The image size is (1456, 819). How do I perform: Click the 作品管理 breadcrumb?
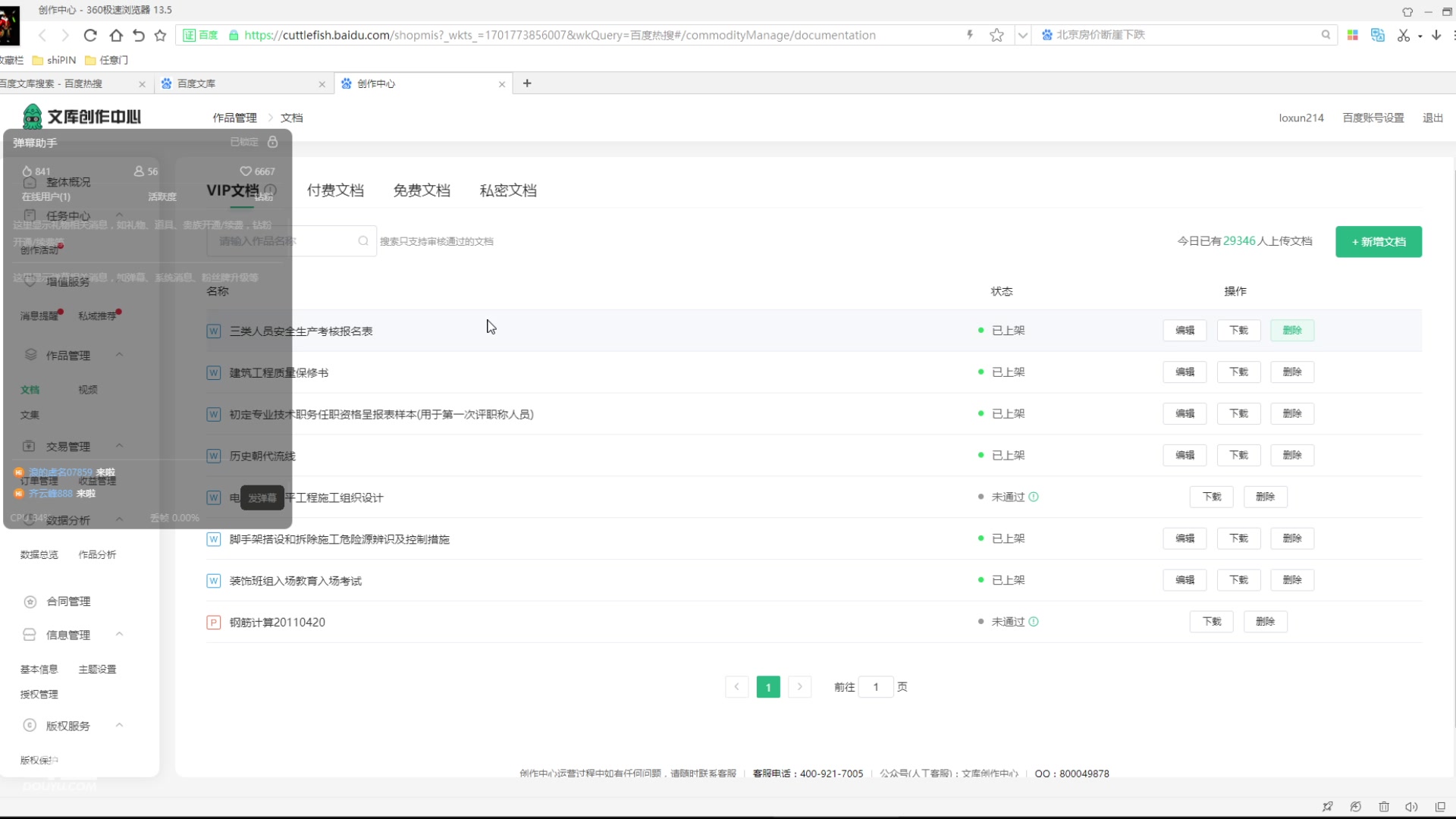pos(234,118)
